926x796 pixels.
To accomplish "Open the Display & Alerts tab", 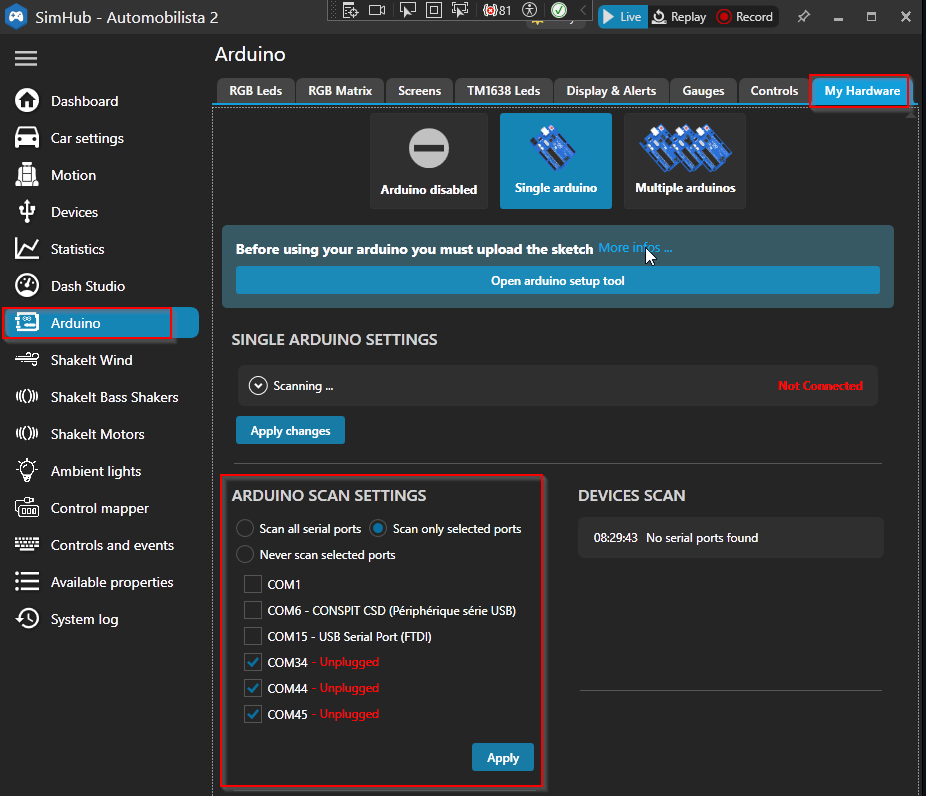I will (x=610, y=90).
